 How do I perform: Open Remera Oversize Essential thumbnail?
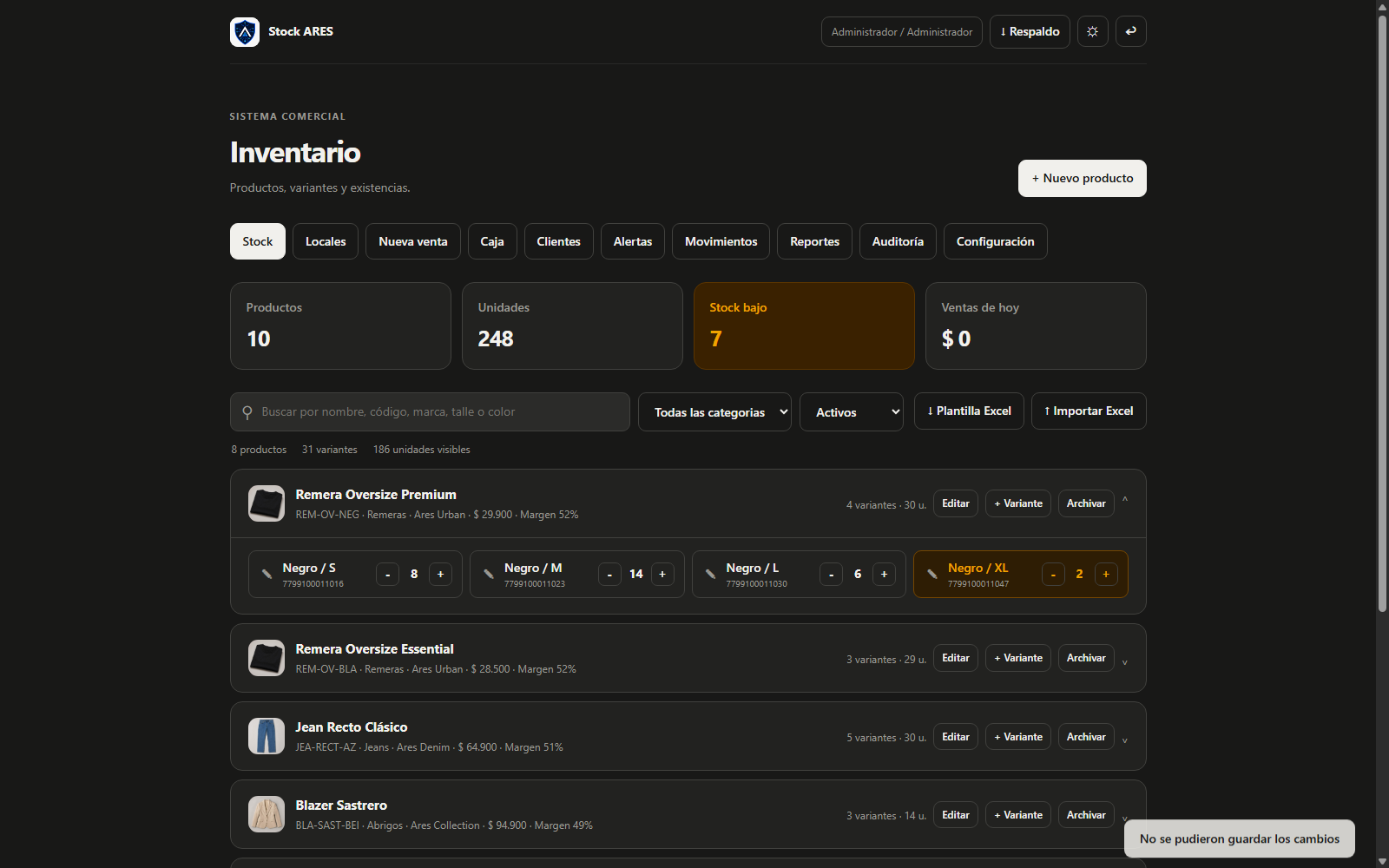(x=267, y=658)
